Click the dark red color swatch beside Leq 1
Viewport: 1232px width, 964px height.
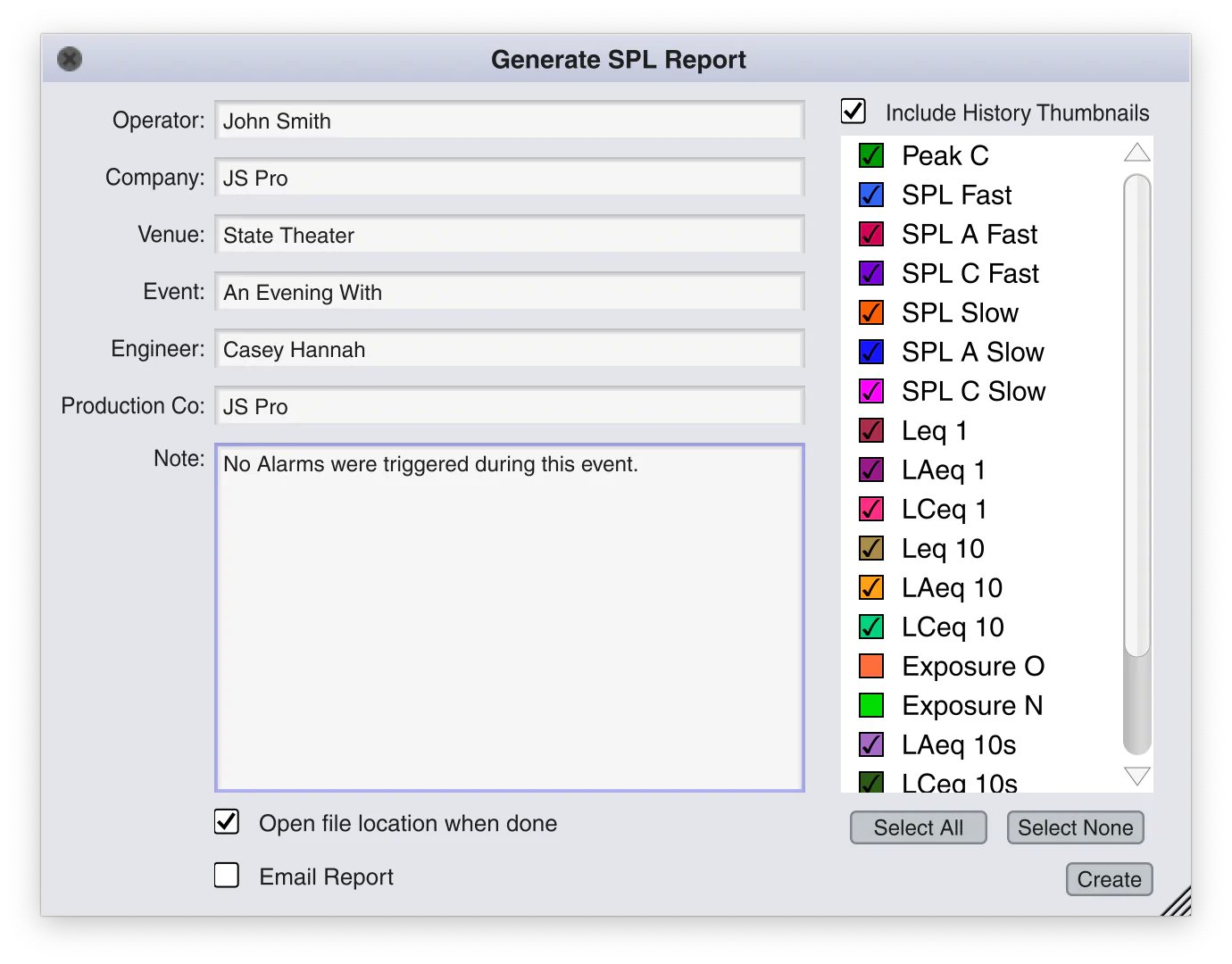tap(870, 430)
